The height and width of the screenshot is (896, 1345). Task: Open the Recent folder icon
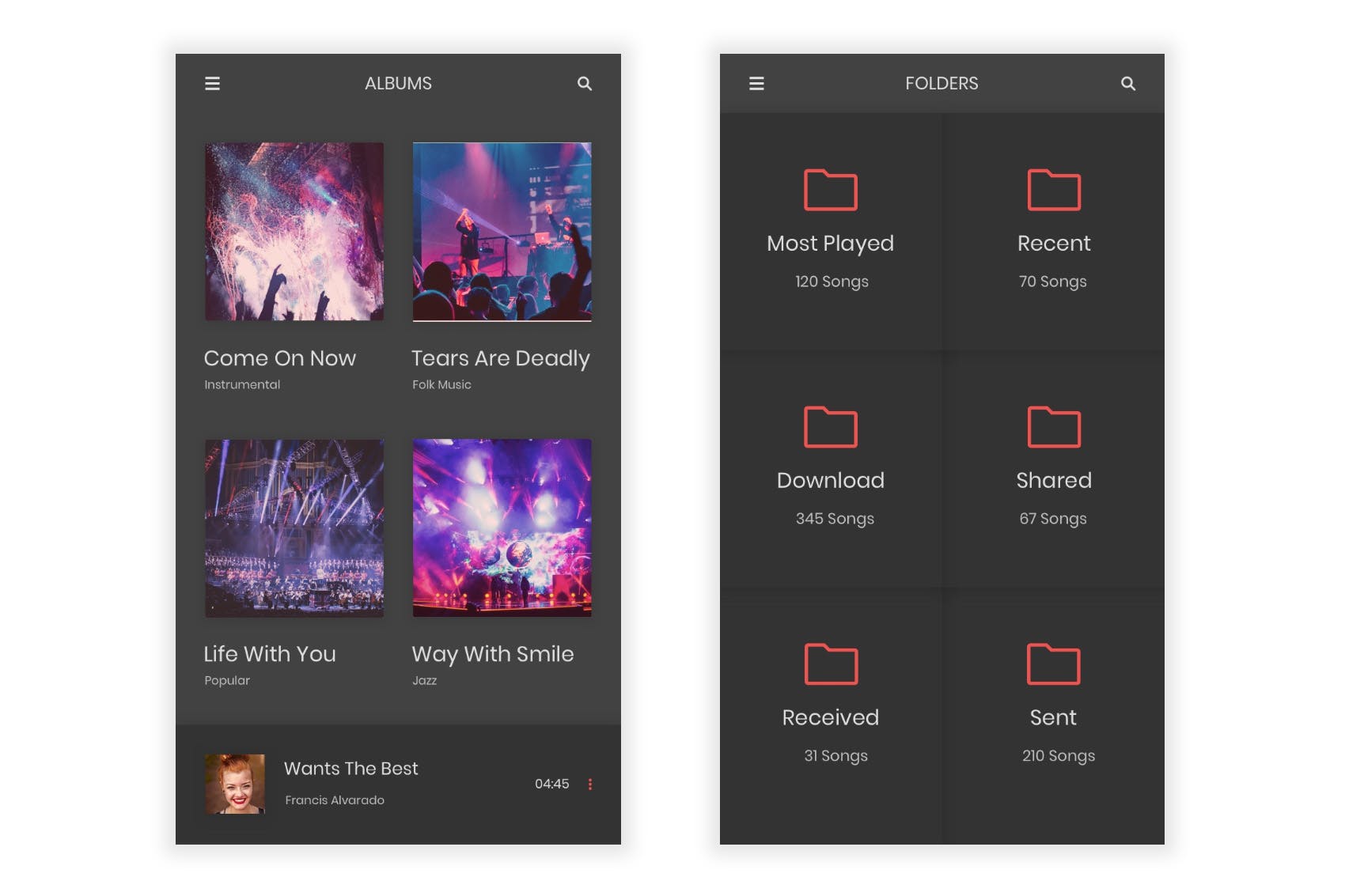1055,190
